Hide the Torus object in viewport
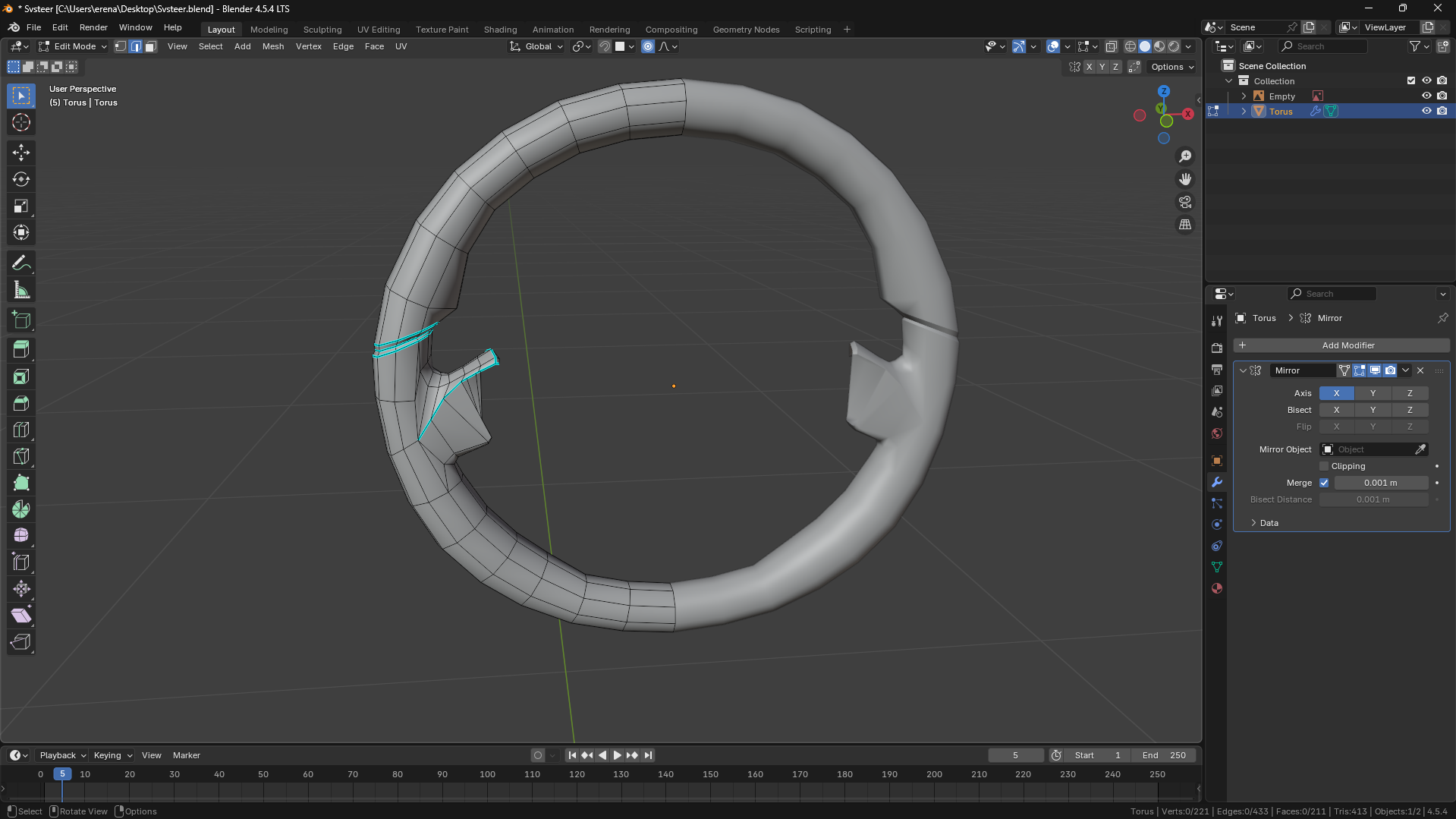This screenshot has width=1456, height=819. [x=1426, y=111]
